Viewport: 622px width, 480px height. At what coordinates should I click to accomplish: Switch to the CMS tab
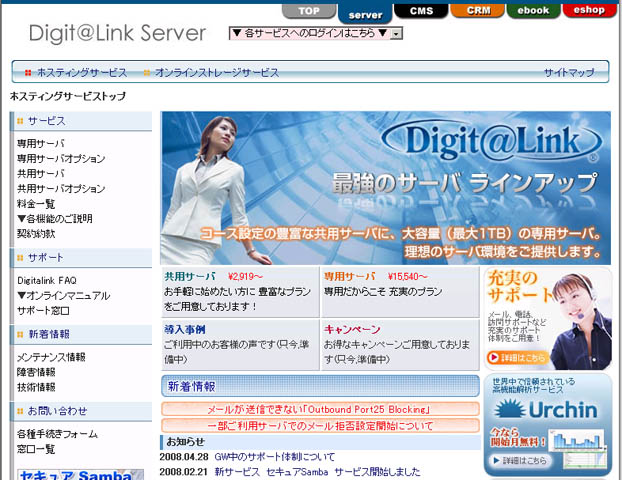coord(421,11)
